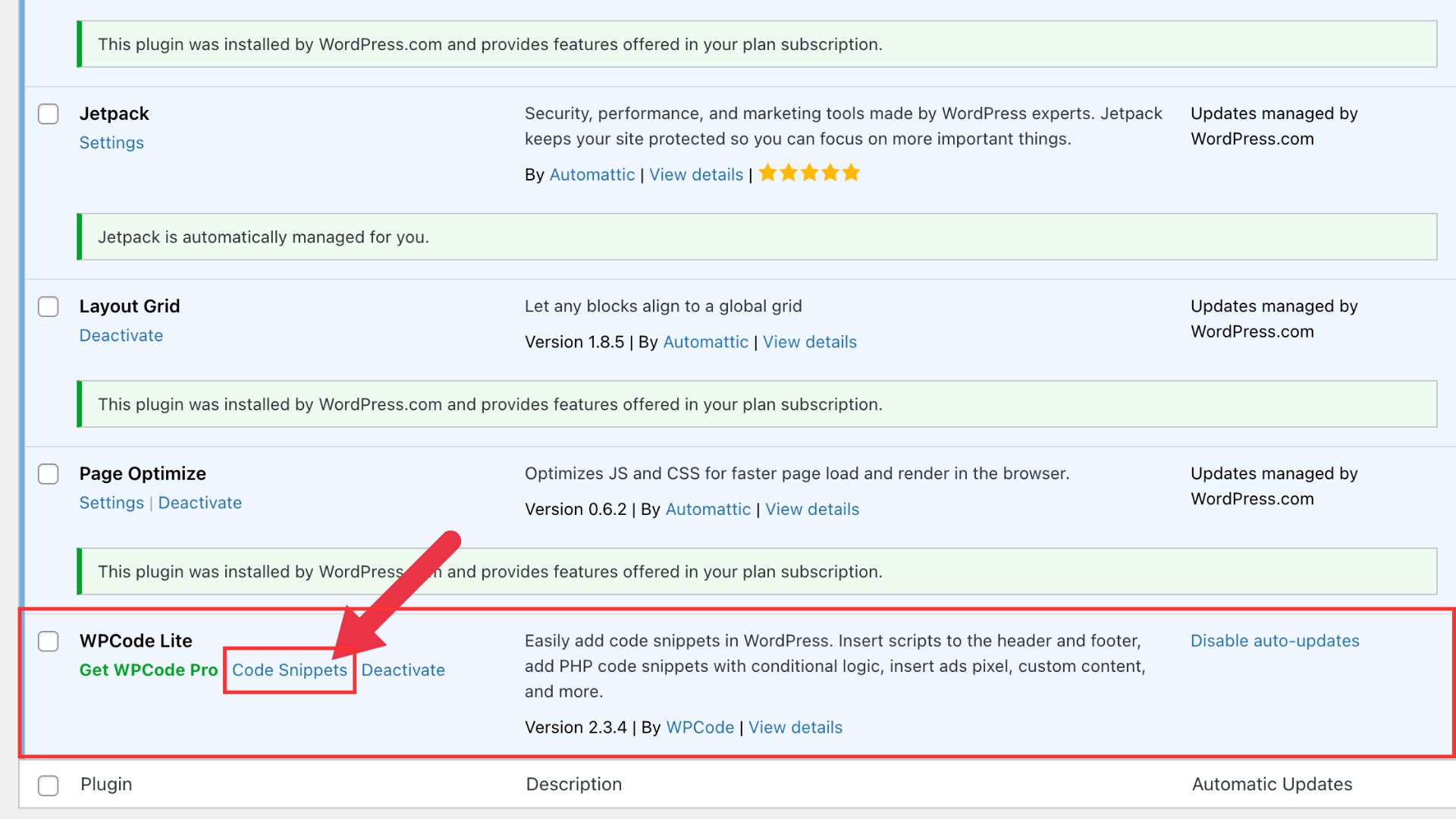Click WPCode author link
The width and height of the screenshot is (1456, 819).
point(700,727)
